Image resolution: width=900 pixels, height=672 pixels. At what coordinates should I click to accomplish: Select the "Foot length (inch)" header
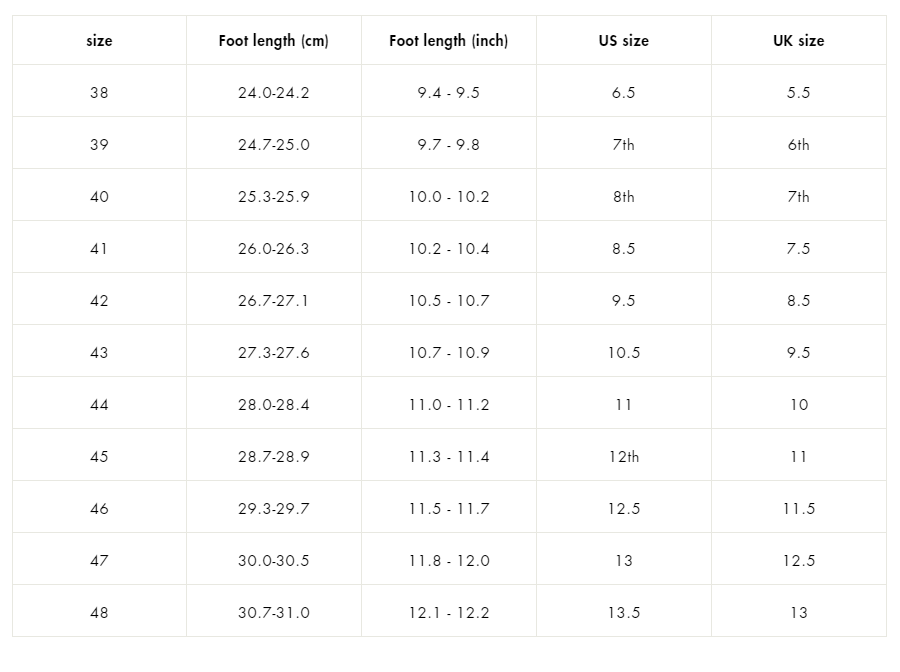[448, 41]
